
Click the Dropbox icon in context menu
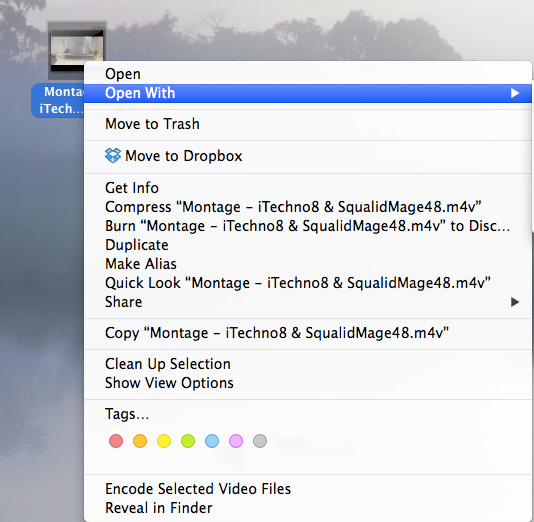(113, 156)
